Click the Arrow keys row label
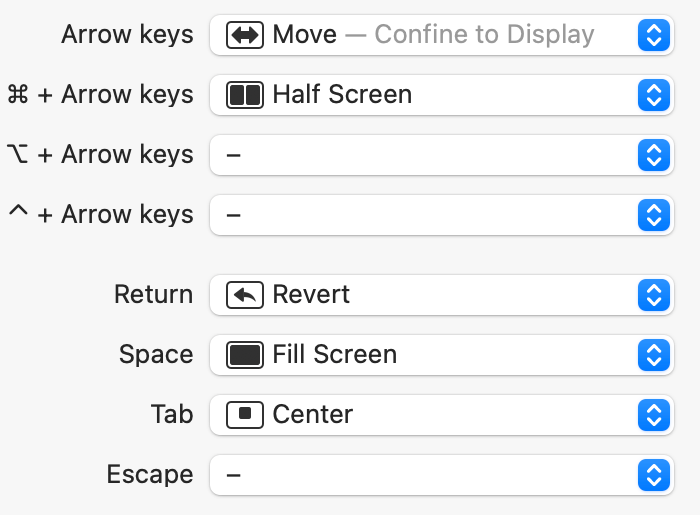700x515 pixels. click(x=127, y=35)
